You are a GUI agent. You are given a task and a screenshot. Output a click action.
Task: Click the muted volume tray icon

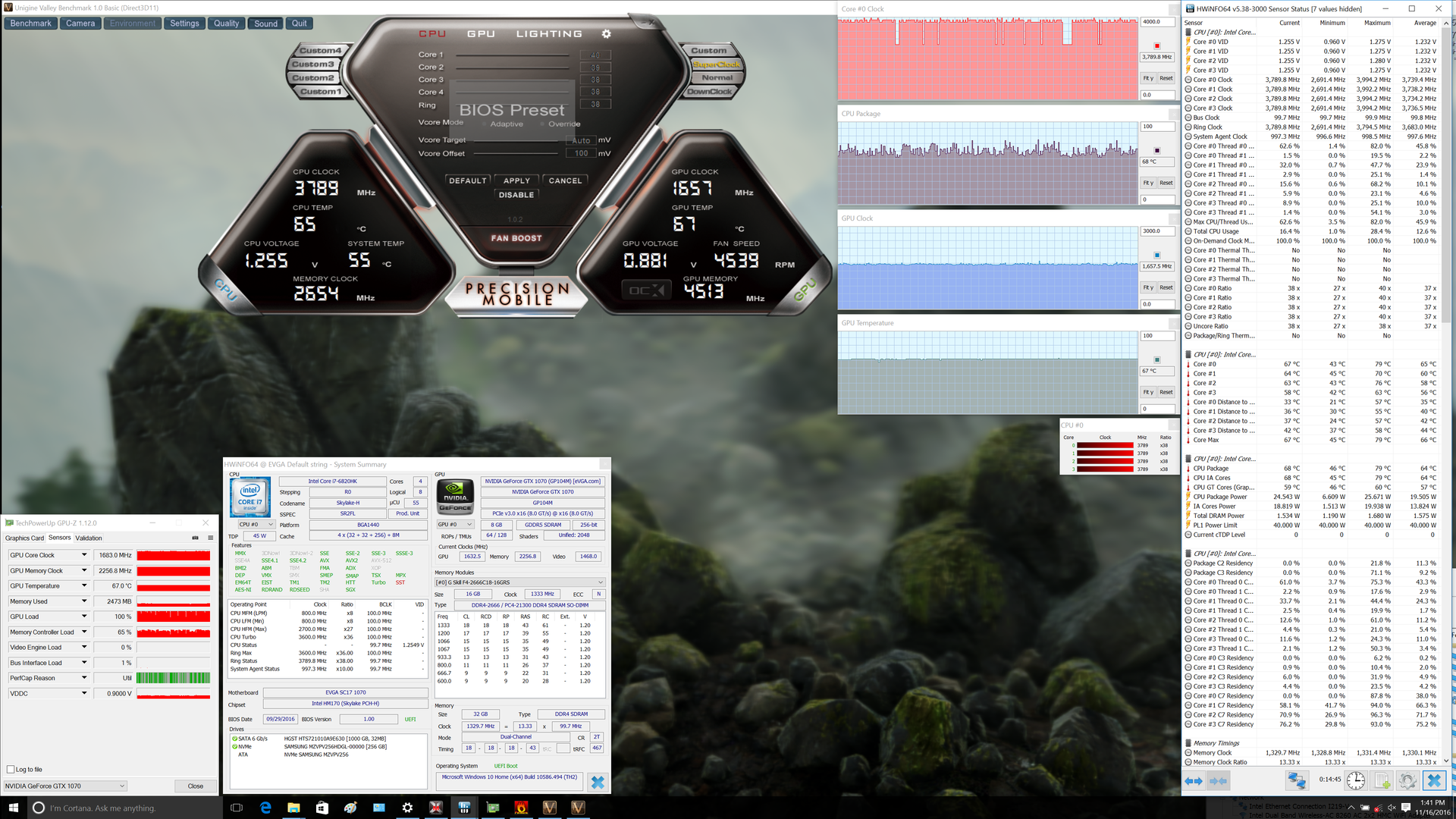(x=1392, y=808)
